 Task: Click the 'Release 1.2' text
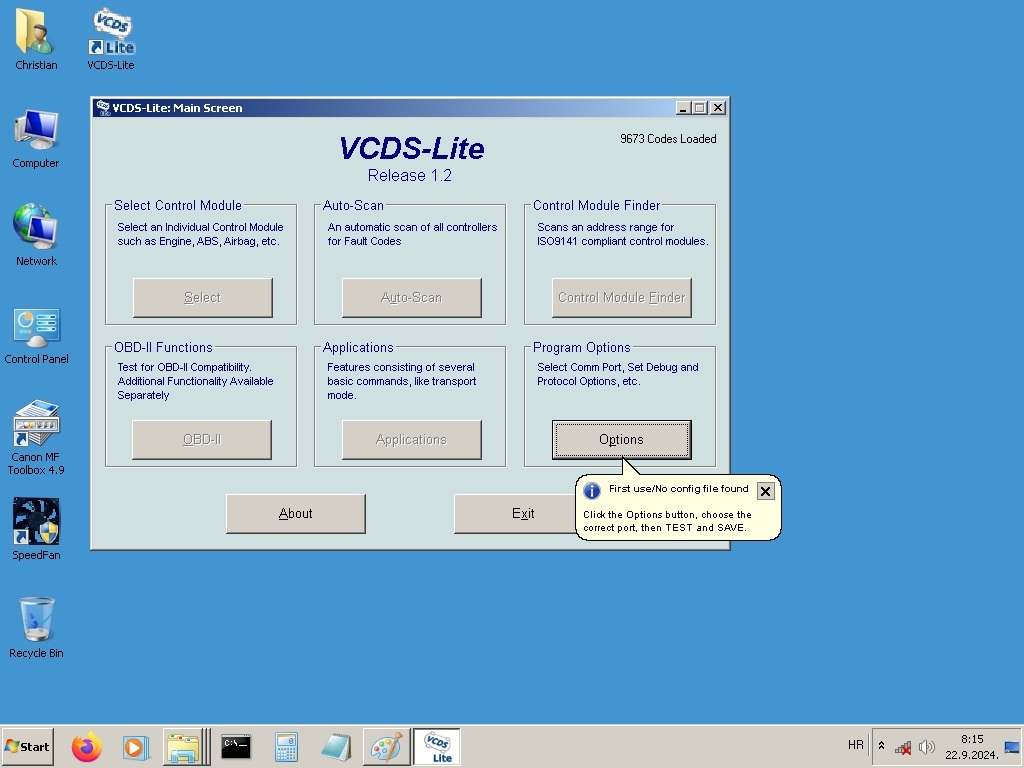(409, 175)
